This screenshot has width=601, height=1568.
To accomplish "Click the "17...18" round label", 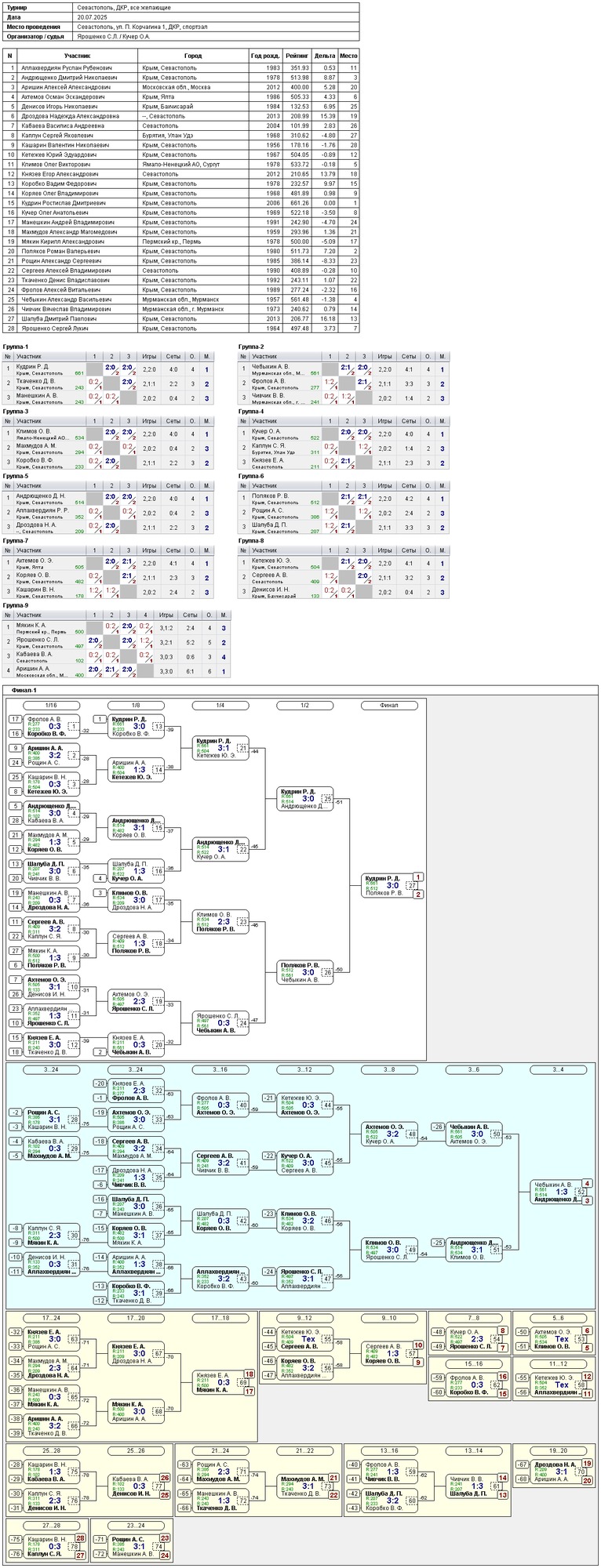I will (x=220, y=1319).
